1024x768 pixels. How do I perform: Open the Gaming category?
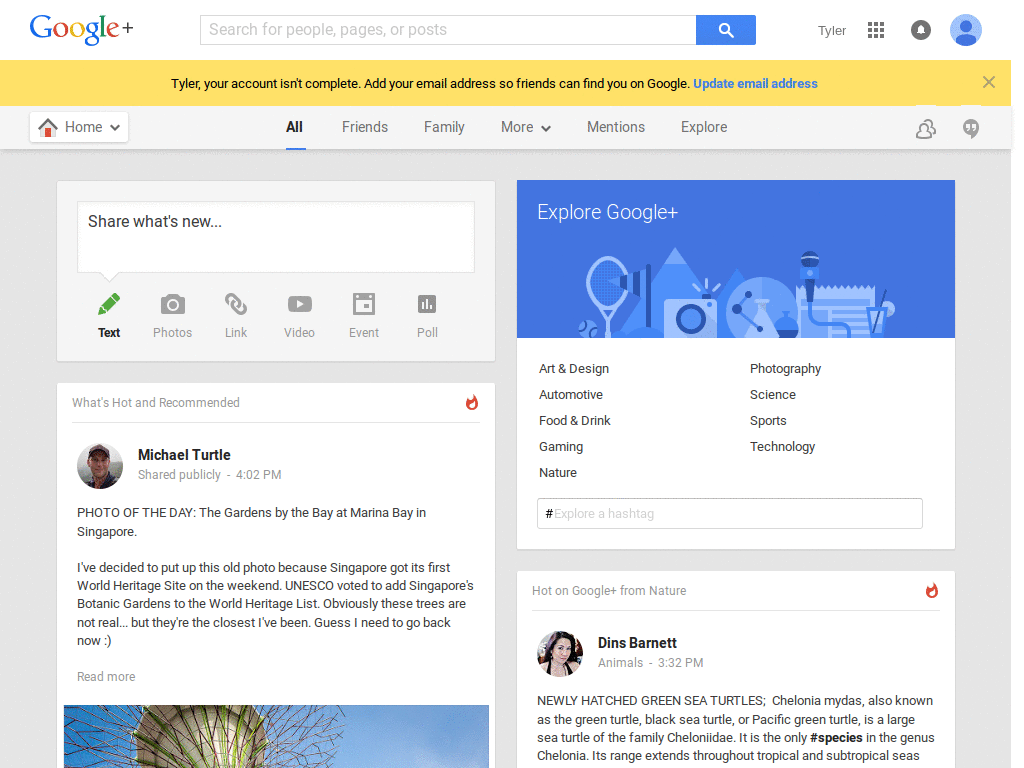561,447
